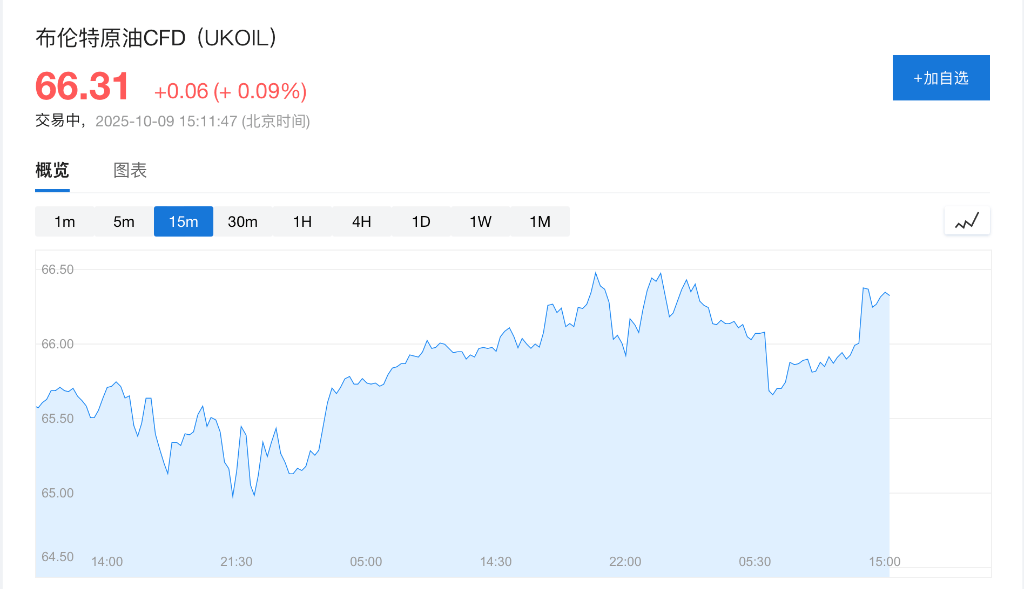Set chart interval to 1H

pos(302,222)
